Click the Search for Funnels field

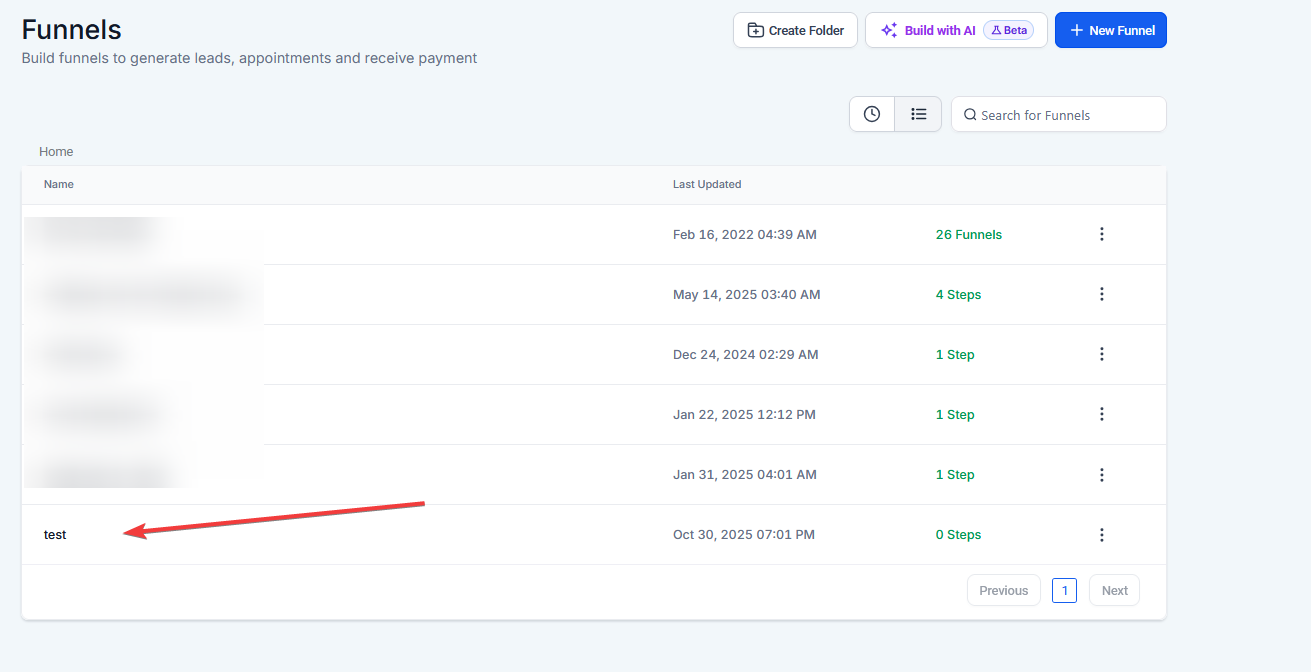click(1066, 115)
